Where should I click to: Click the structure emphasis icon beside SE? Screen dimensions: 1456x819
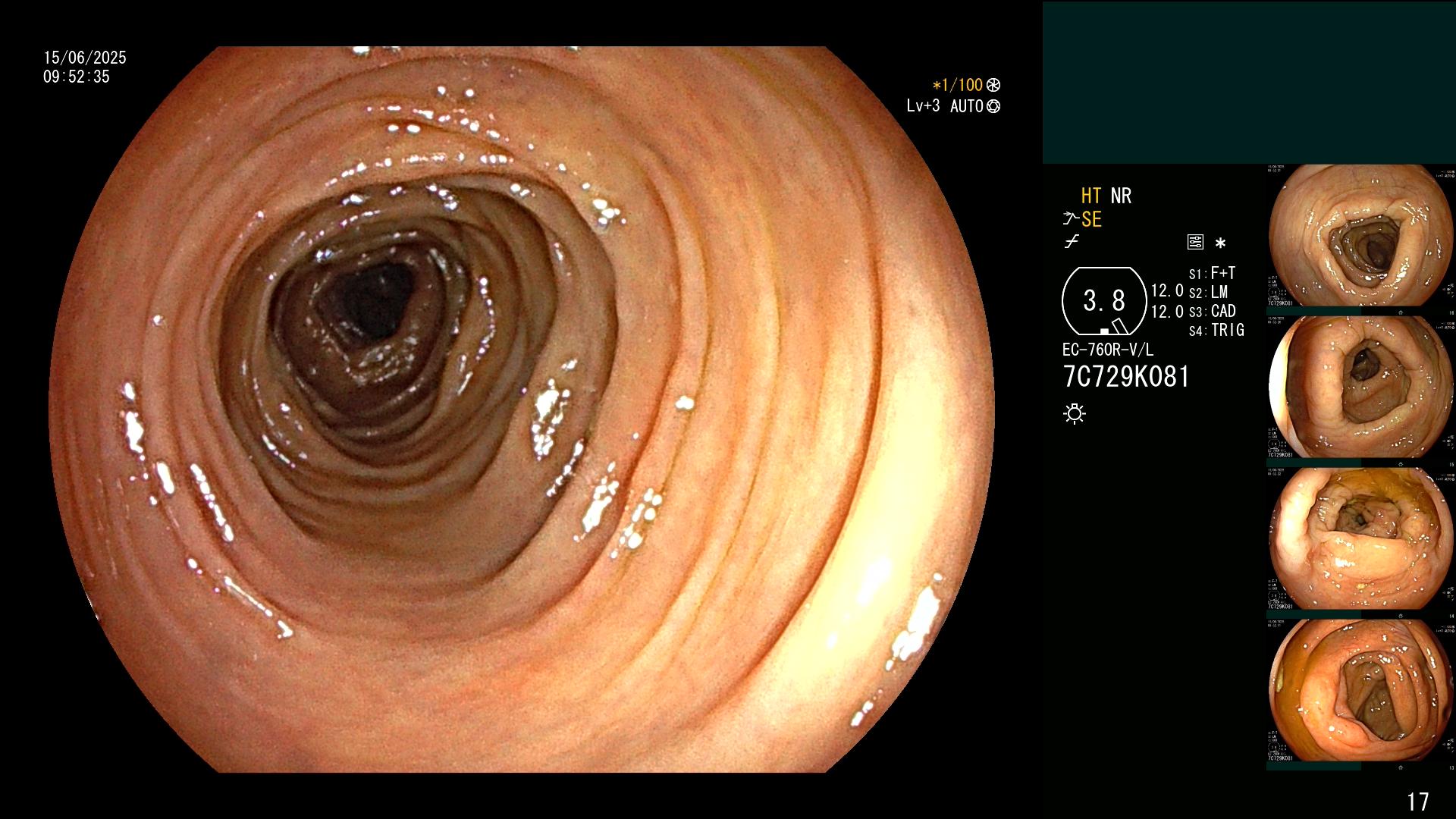pos(1071,219)
